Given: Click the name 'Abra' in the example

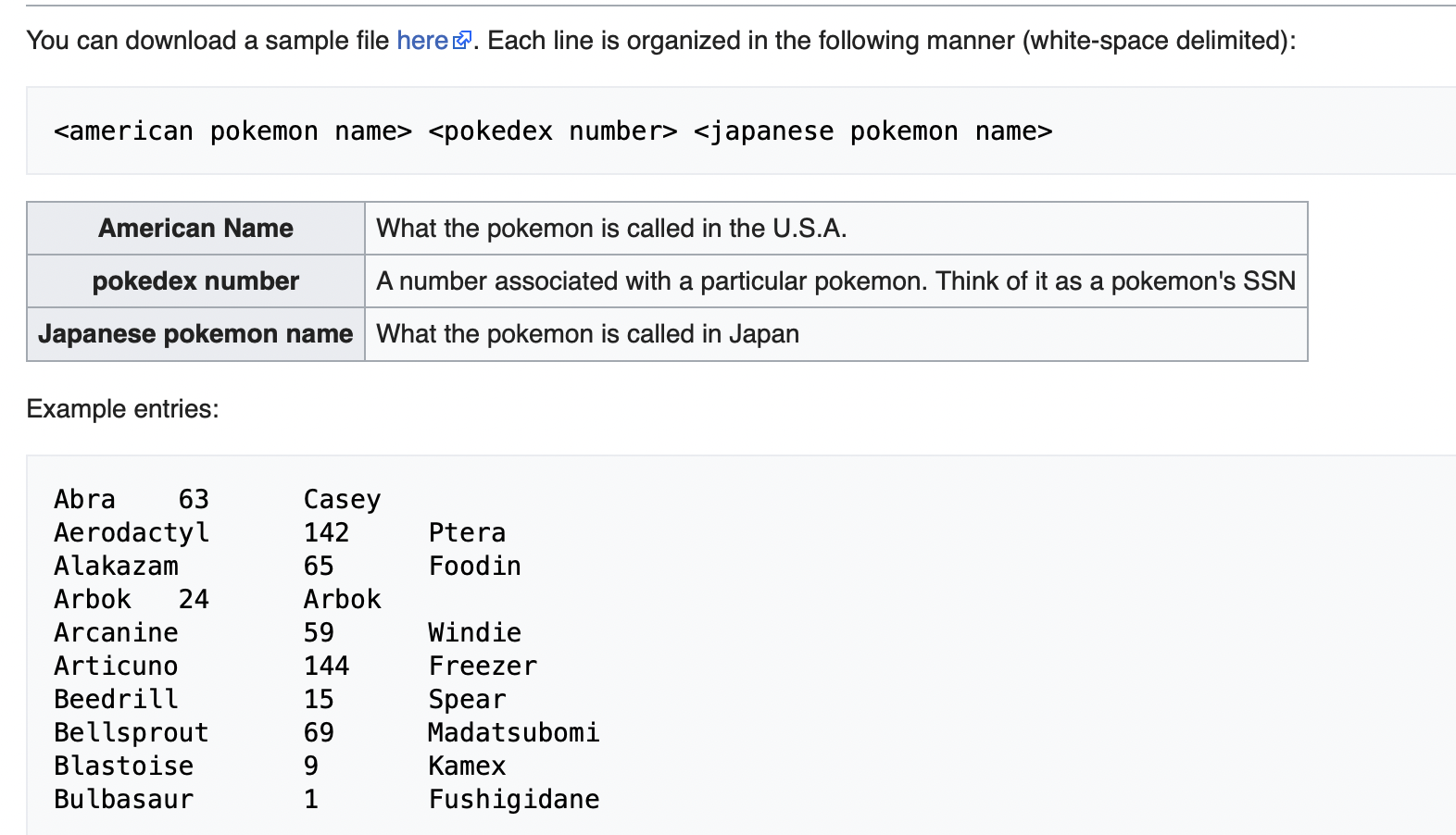Looking at the screenshot, I should 84,500.
